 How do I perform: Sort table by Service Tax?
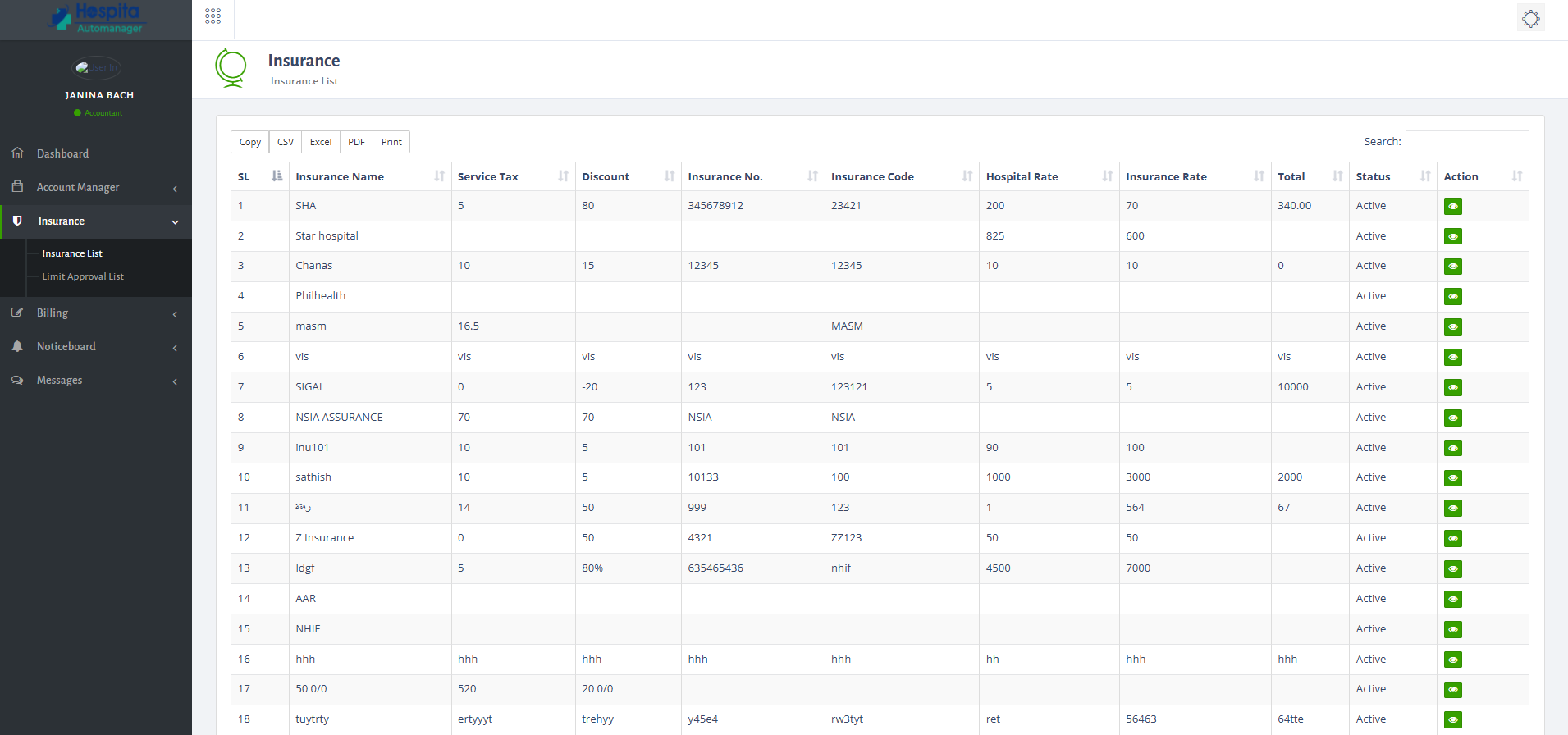click(513, 176)
